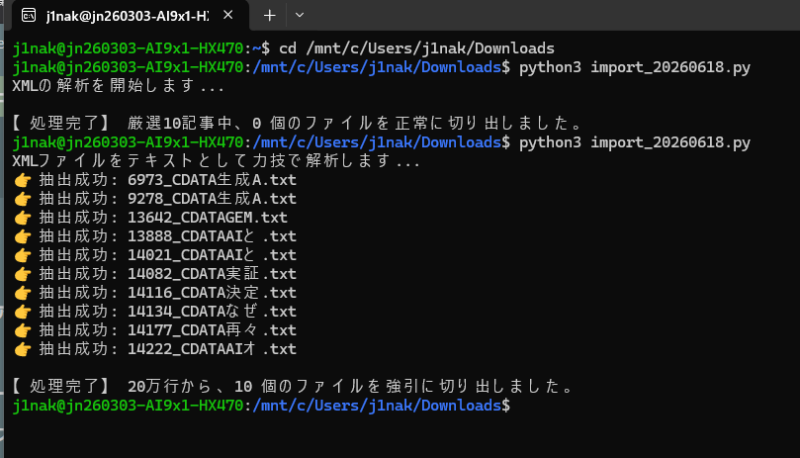Click the 'cd /mnt/c/Users/j1nak/Downloads' command text
The height and width of the screenshot is (458, 800).
pos(416,48)
